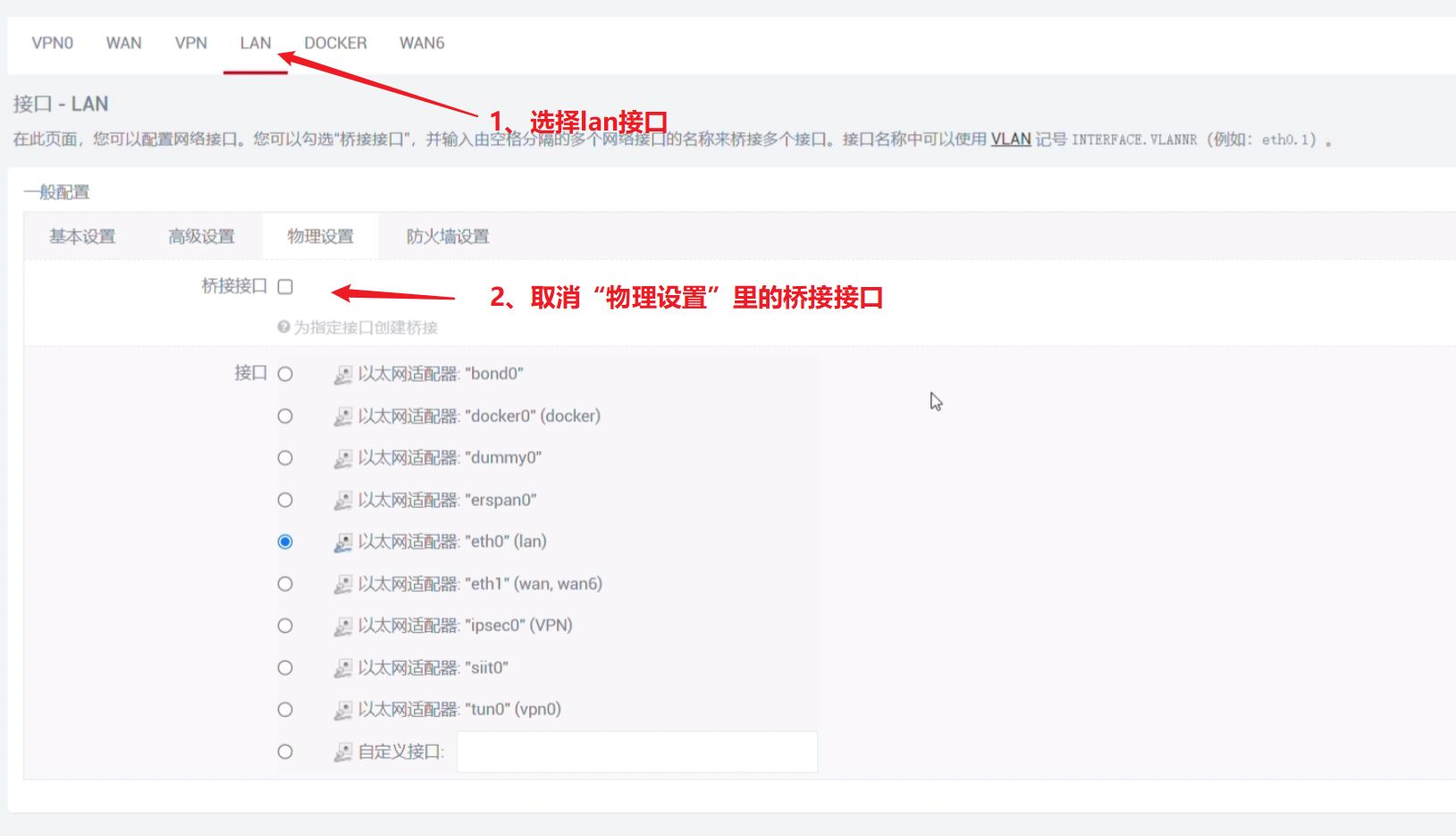1456x836 pixels.
Task: Click the dummy0 adapter icon
Action: (x=343, y=459)
